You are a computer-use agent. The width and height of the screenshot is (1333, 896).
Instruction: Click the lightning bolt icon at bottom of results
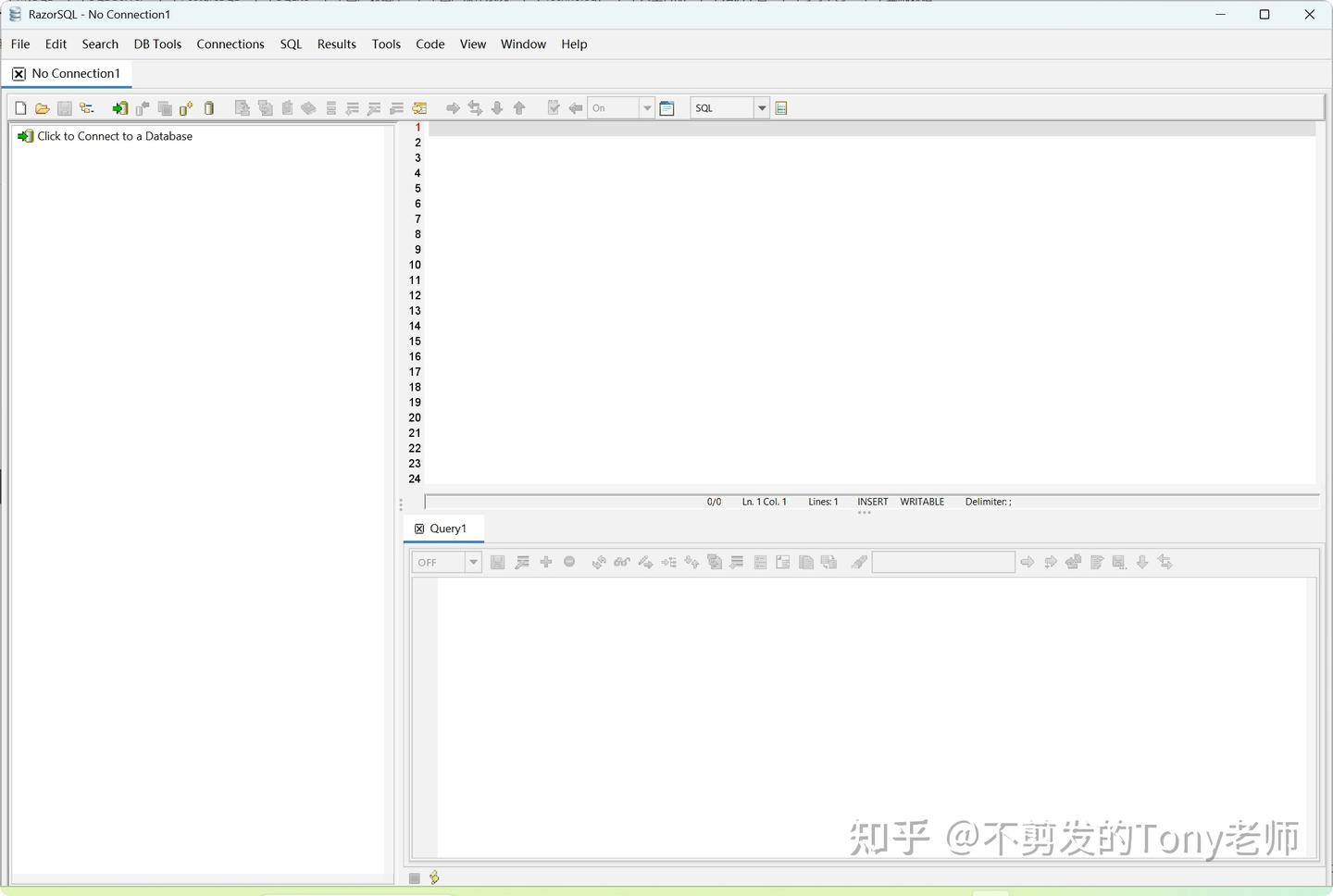pos(434,877)
